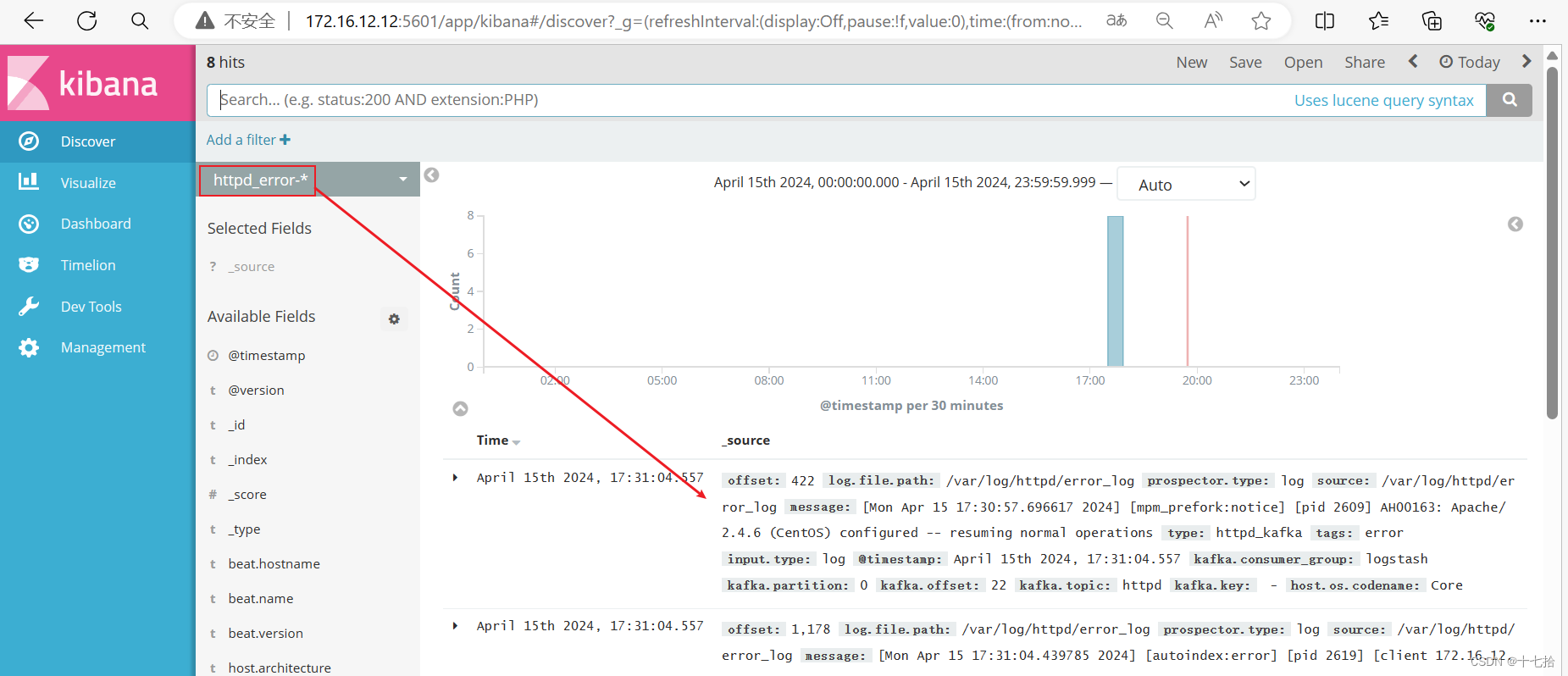
Task: Click the insecure site warning icon
Action: click(205, 20)
